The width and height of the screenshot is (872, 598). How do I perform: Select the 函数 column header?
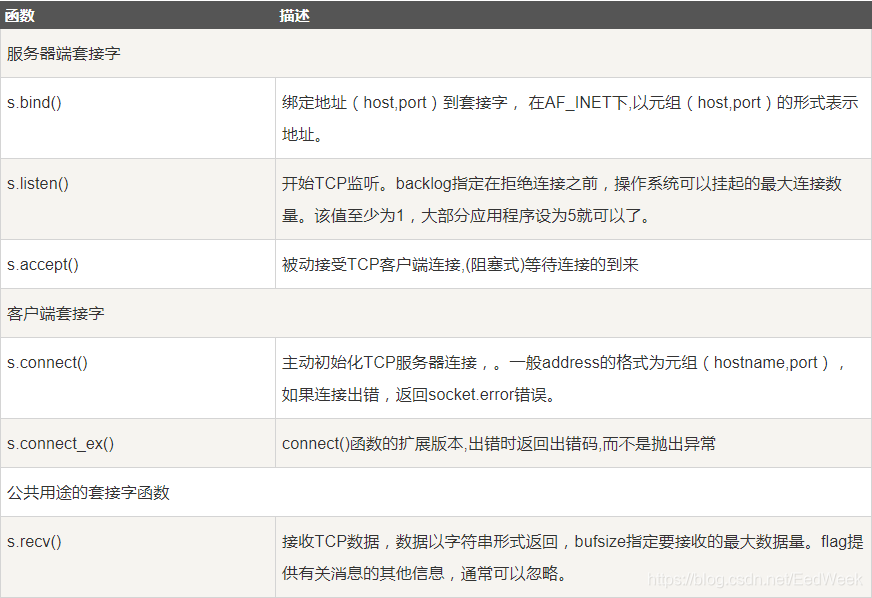[x=138, y=15]
